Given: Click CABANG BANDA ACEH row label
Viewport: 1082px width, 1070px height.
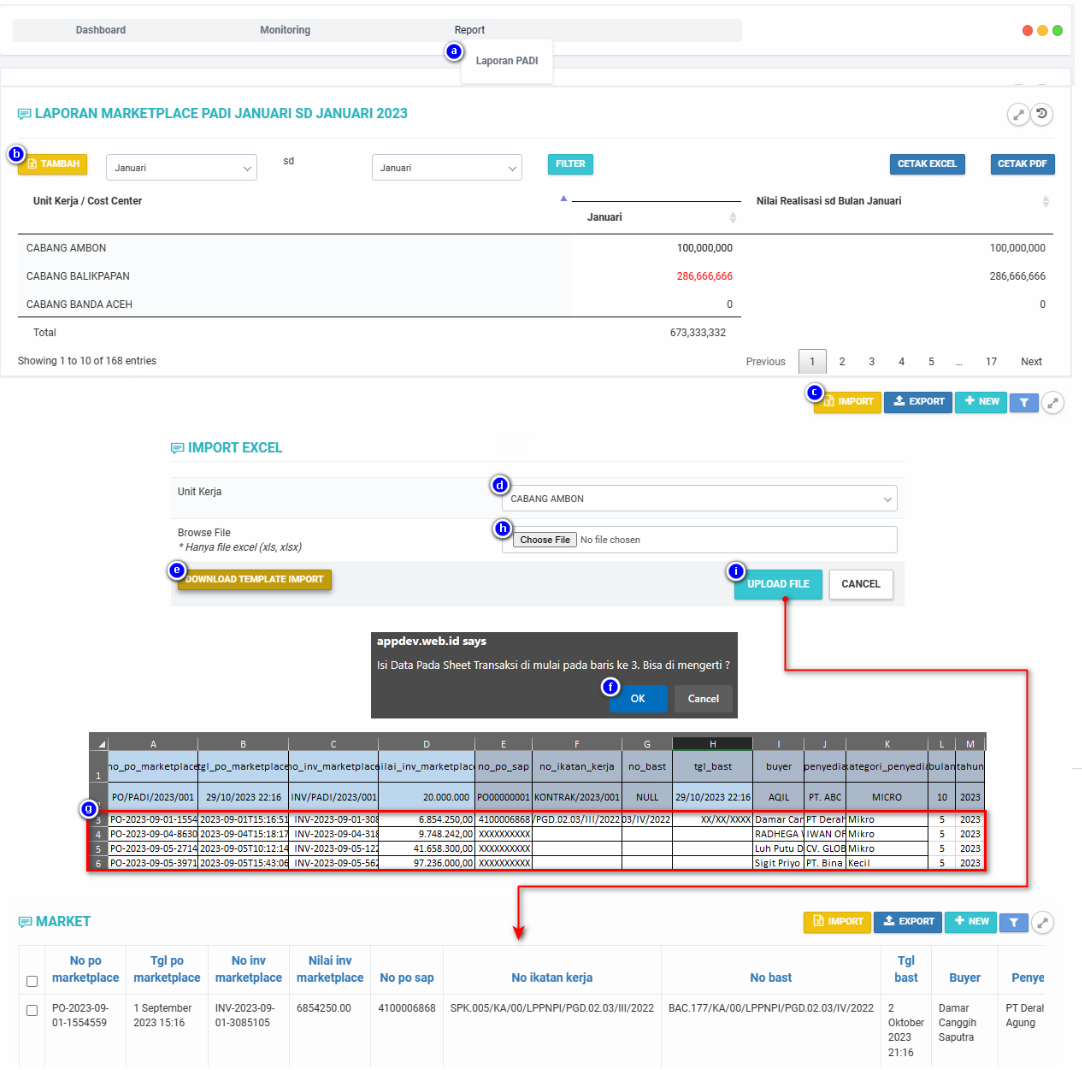Looking at the screenshot, I should pyautogui.click(x=79, y=304).
